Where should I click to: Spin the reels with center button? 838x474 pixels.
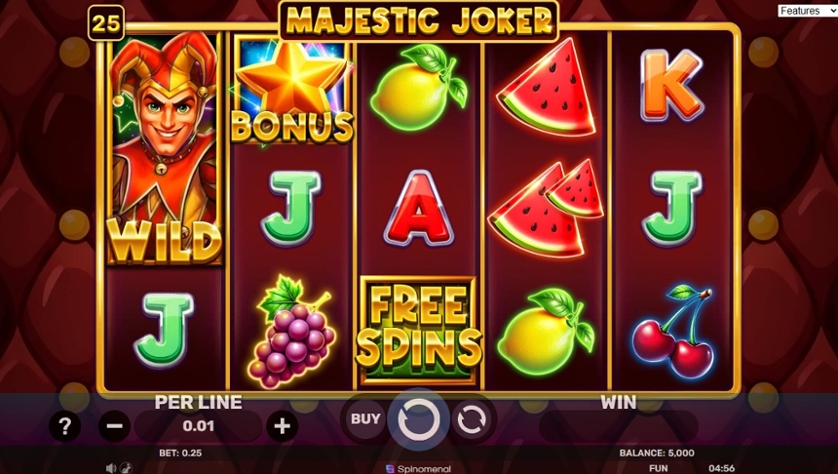pos(418,419)
